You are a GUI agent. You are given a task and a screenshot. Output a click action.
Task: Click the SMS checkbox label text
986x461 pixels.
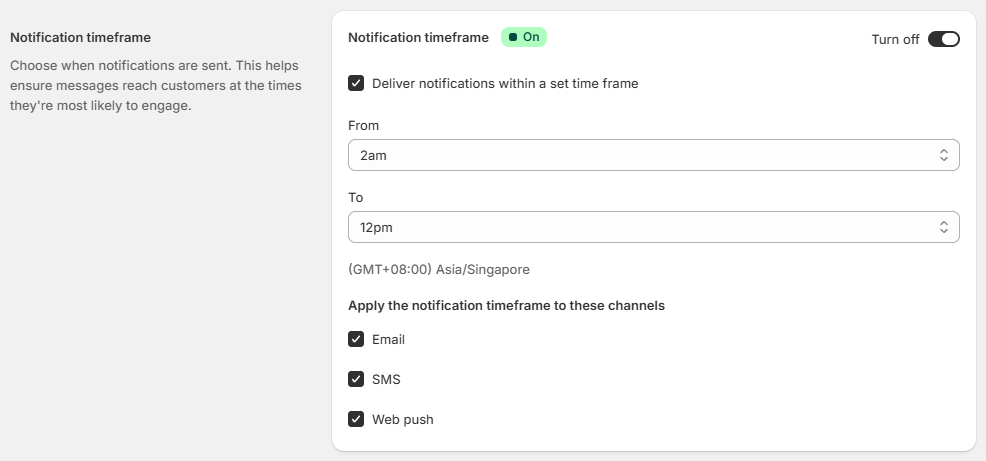tap(386, 380)
